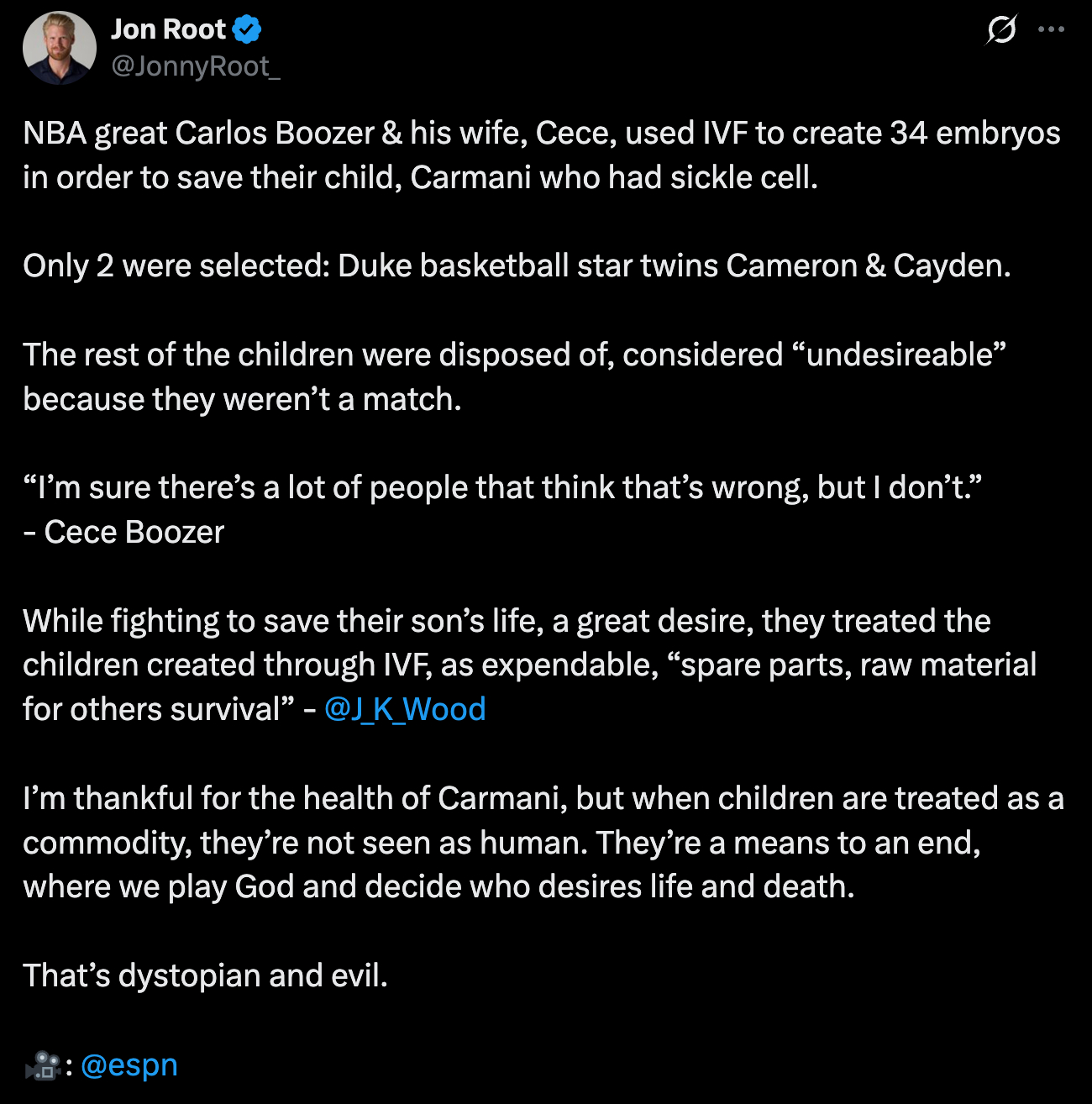Open the @J_K_Wood mention link
The height and width of the screenshot is (1104, 1092).
click(x=405, y=709)
